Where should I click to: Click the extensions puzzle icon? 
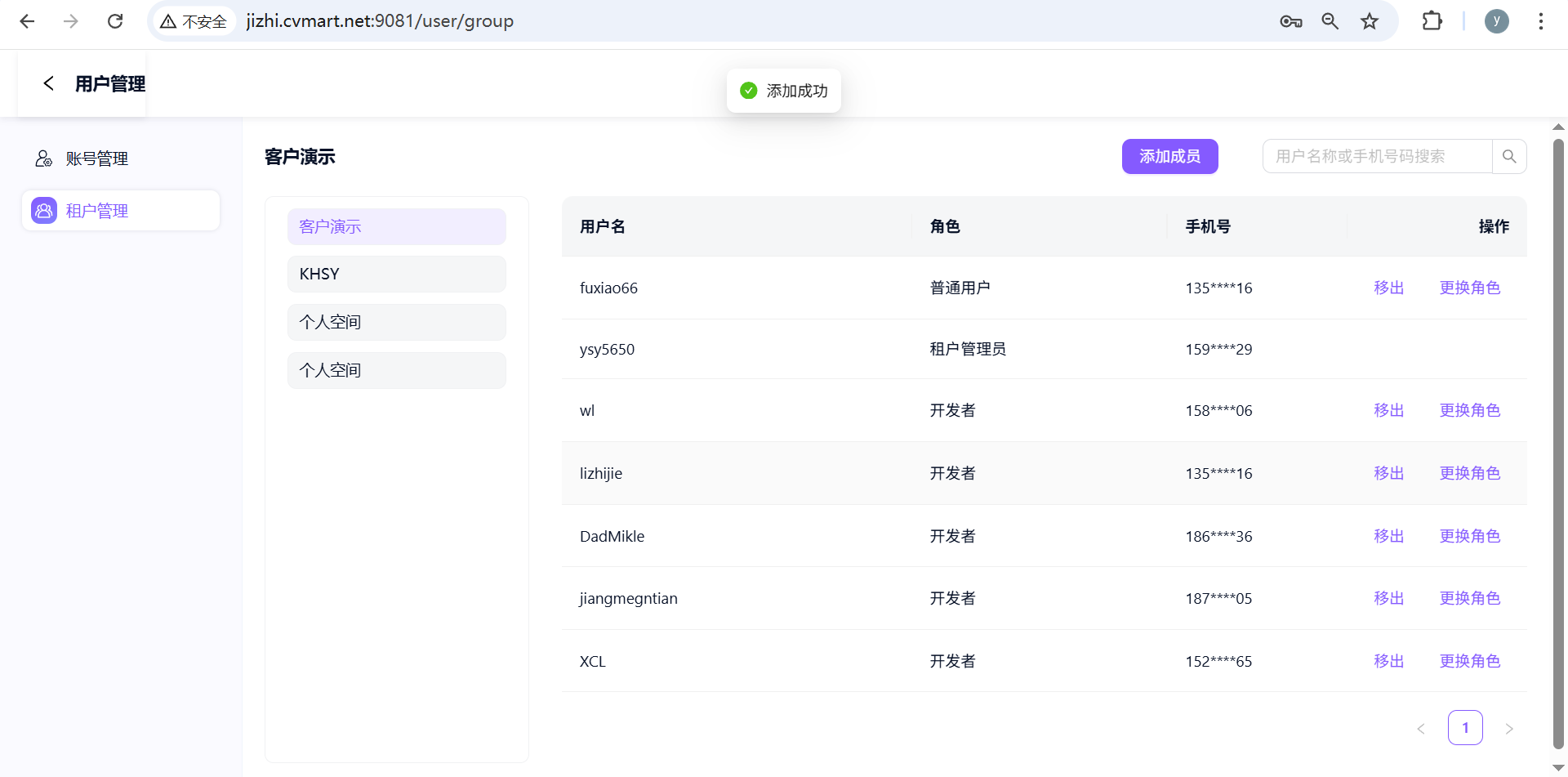[1433, 21]
